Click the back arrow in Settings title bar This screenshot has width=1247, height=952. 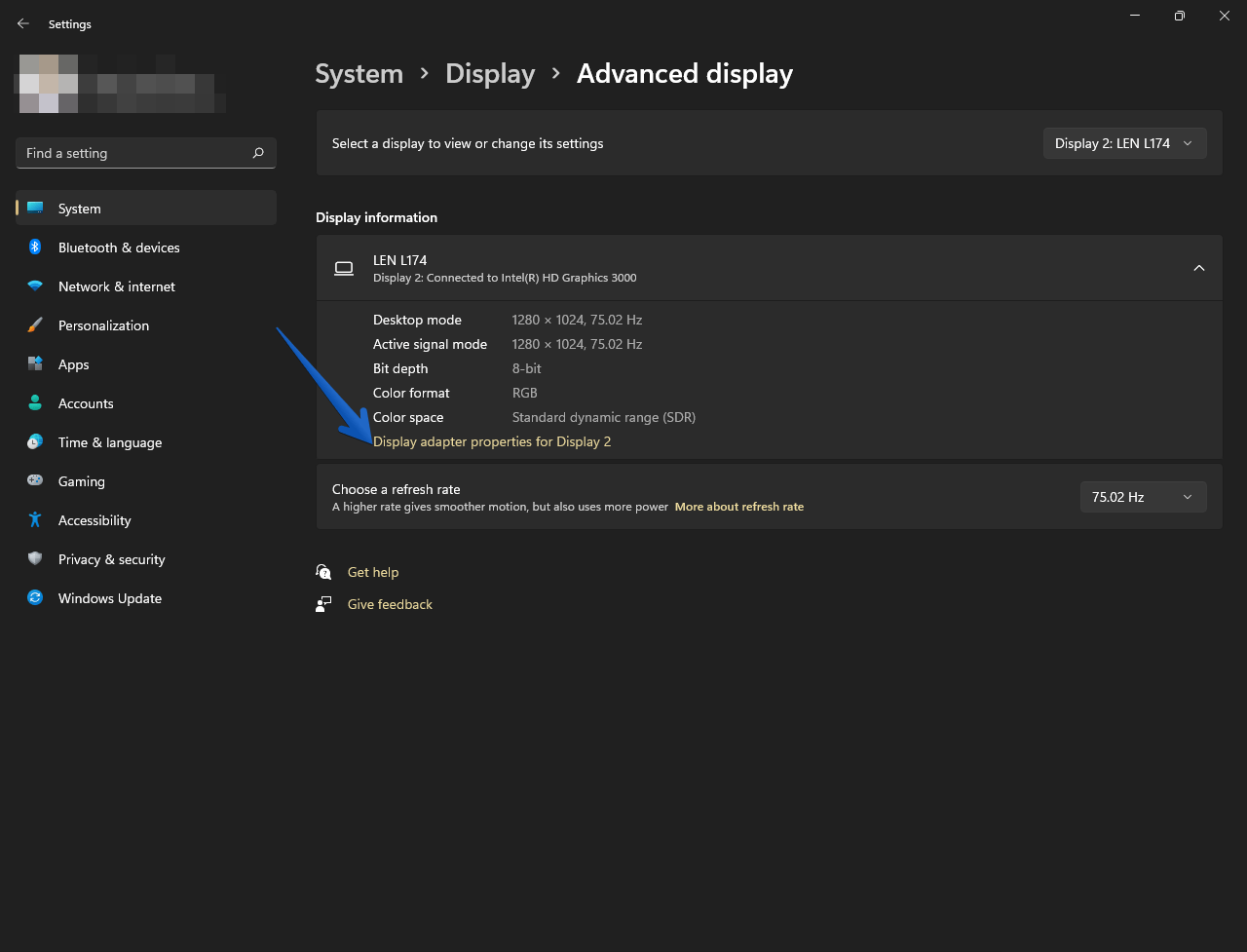[23, 23]
